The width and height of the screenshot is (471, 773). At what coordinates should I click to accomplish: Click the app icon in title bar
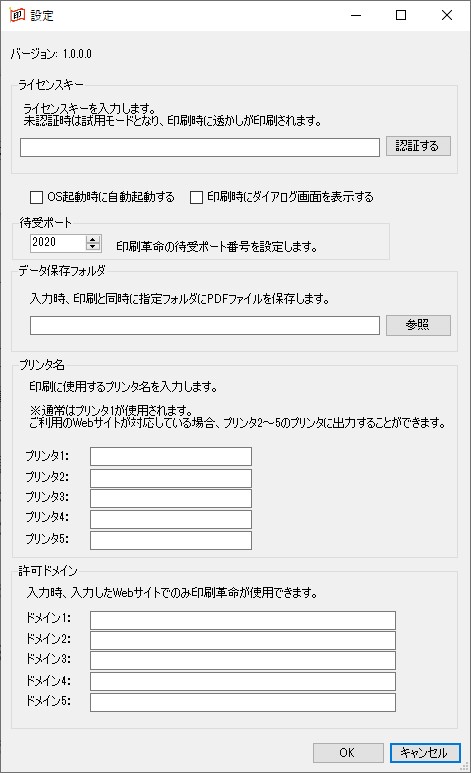(x=17, y=15)
